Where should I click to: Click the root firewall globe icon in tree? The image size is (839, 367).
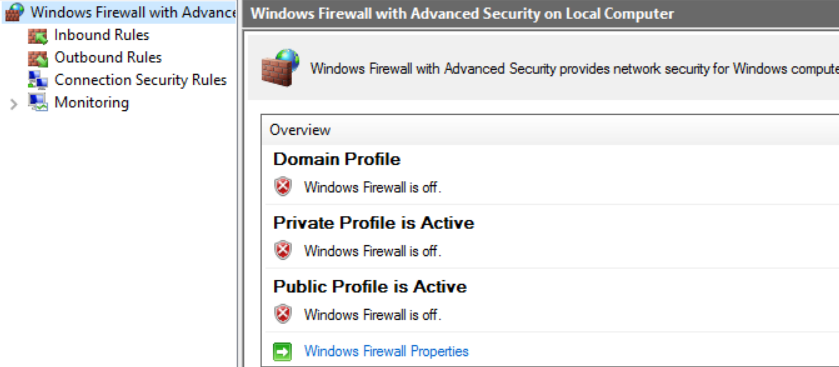click(14, 12)
